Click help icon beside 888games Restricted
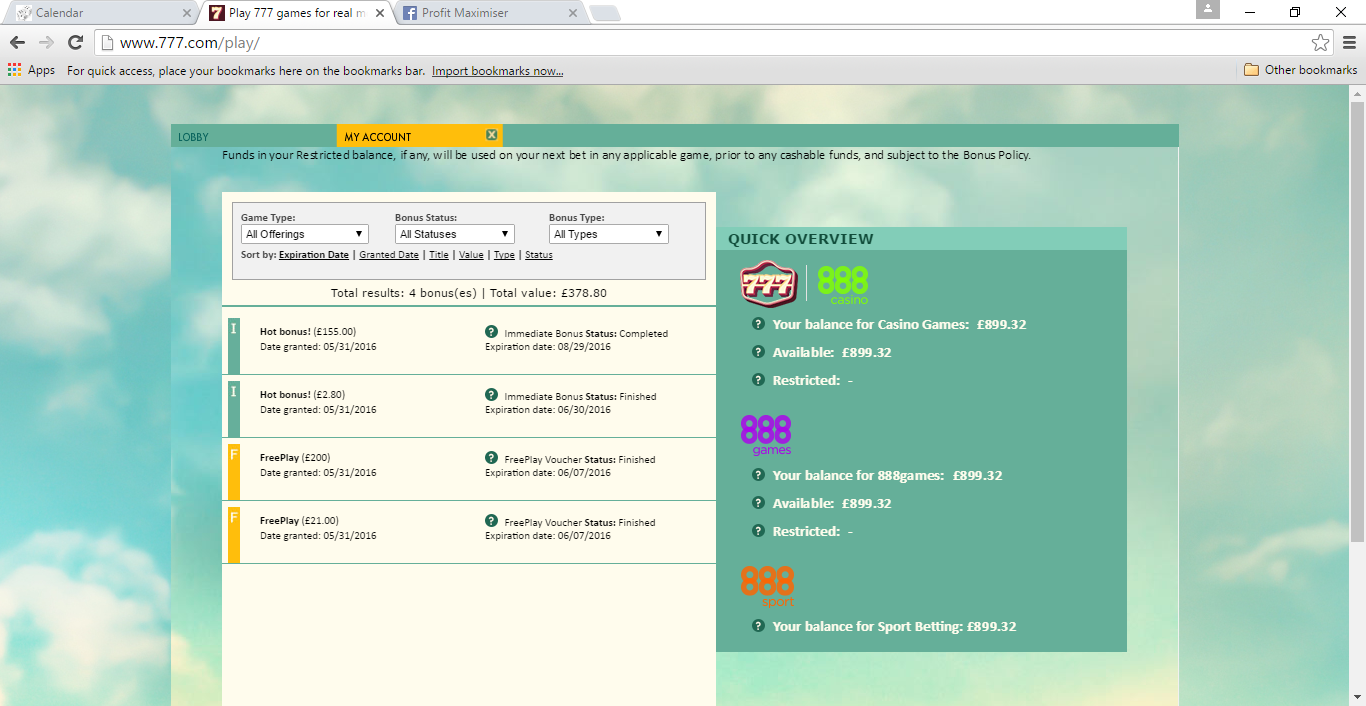The image size is (1366, 706). point(758,531)
